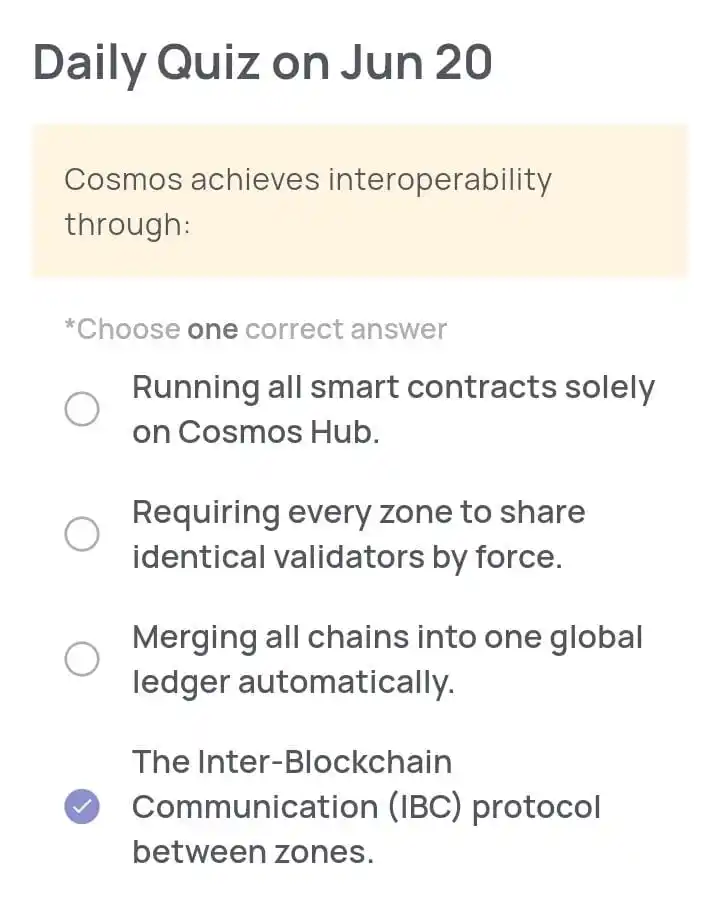Choose 'Requiring every zone to share identical validators'
Screen dimensions: 720x900
pyautogui.click(x=82, y=534)
